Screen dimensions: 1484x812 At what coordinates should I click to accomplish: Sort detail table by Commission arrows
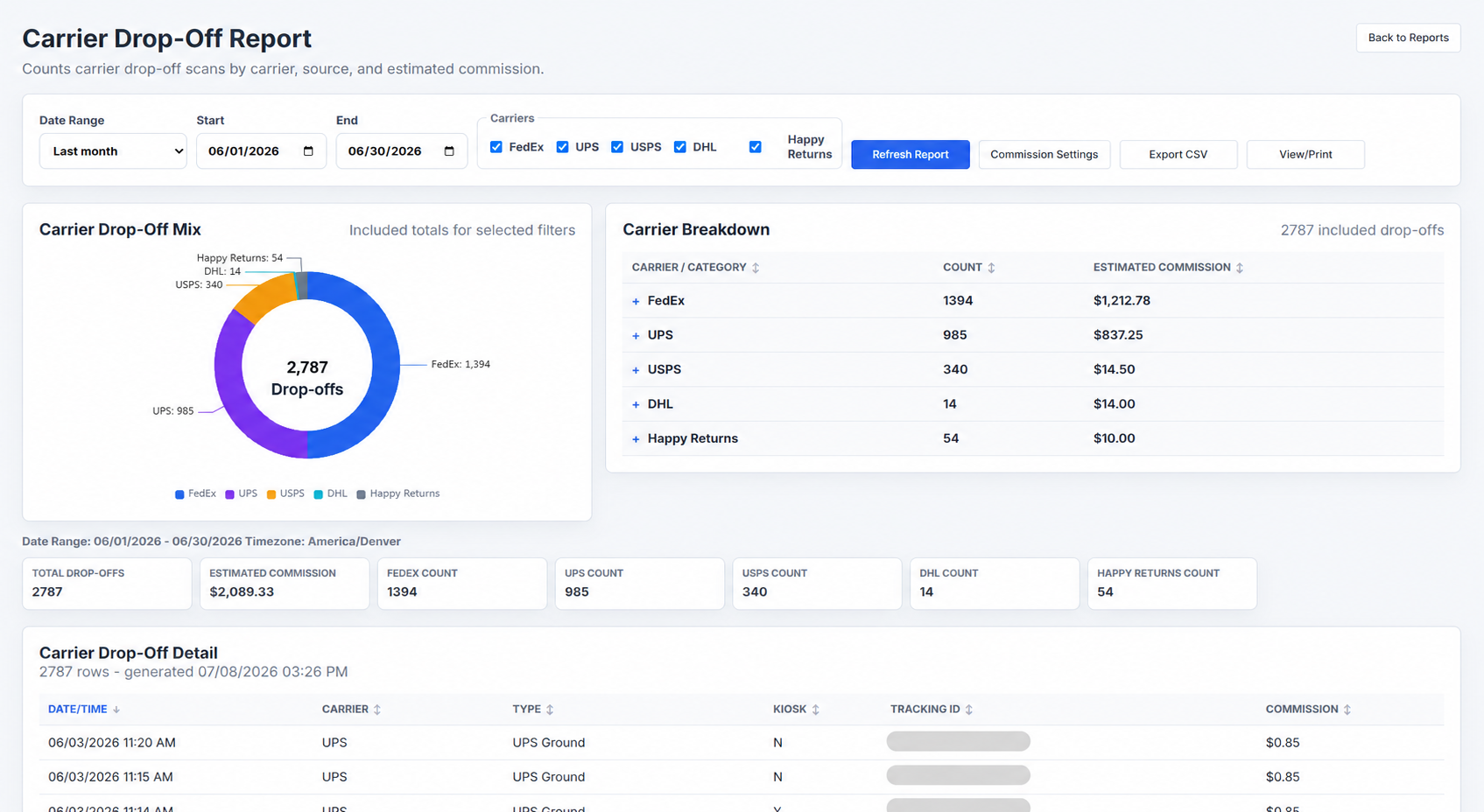coord(1347,710)
